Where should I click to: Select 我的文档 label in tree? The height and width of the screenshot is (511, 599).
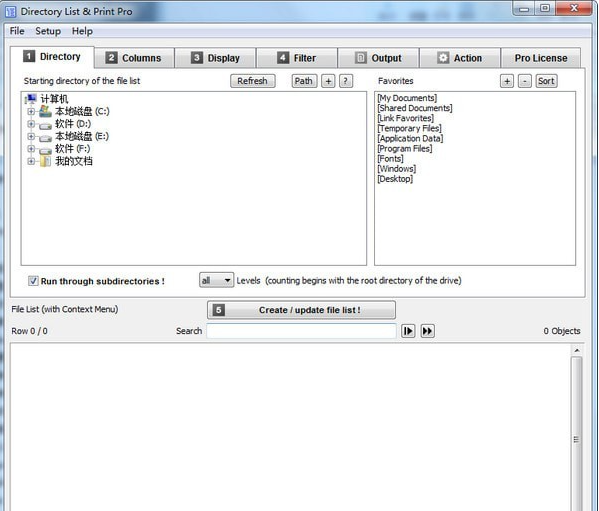click(x=74, y=162)
